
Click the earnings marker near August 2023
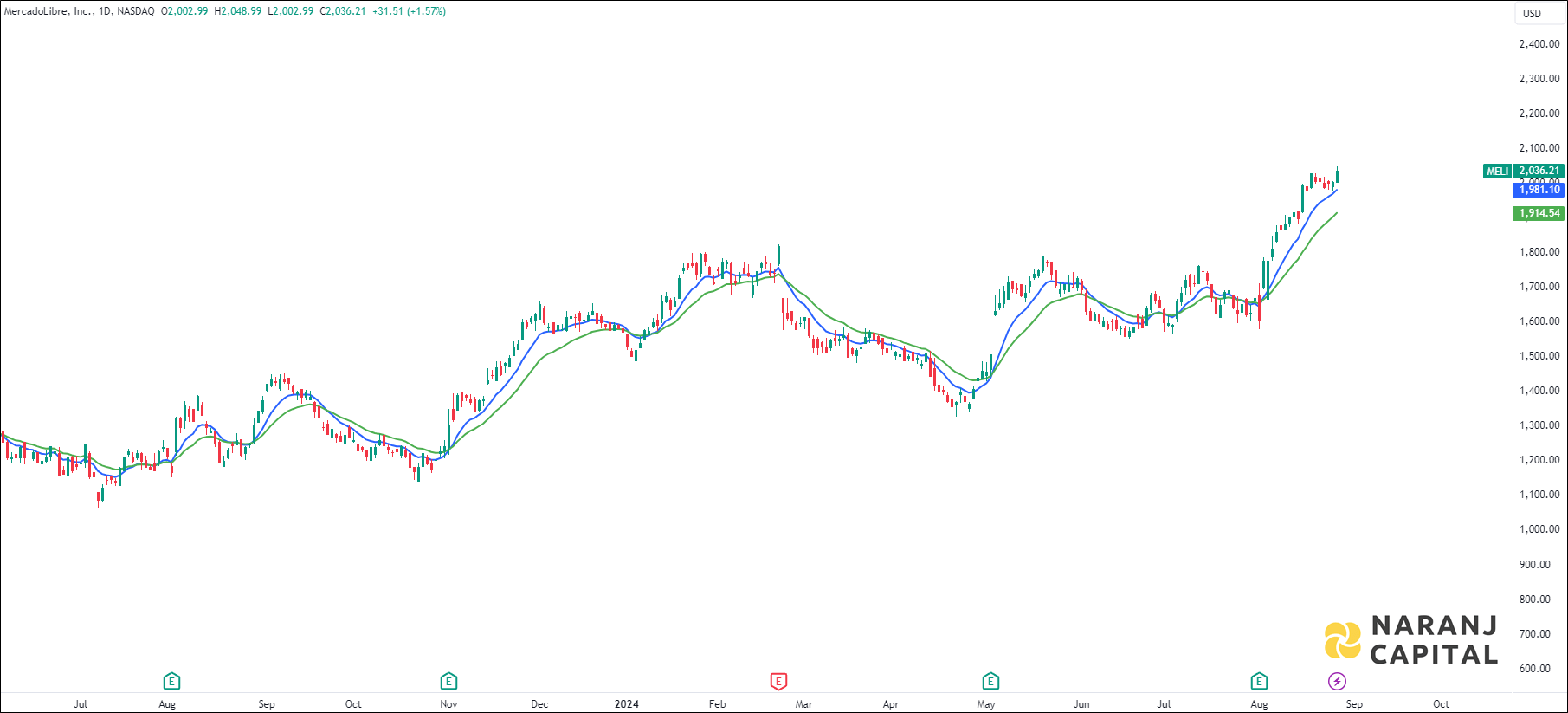[x=171, y=681]
